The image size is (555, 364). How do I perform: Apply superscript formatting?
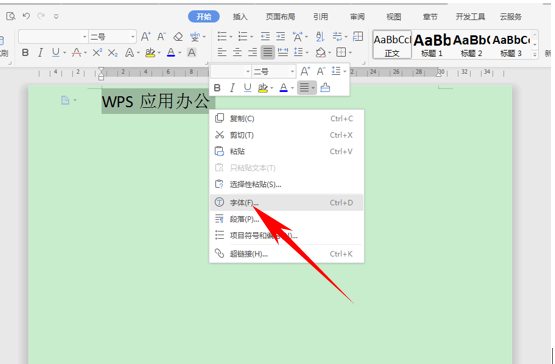pos(97,53)
